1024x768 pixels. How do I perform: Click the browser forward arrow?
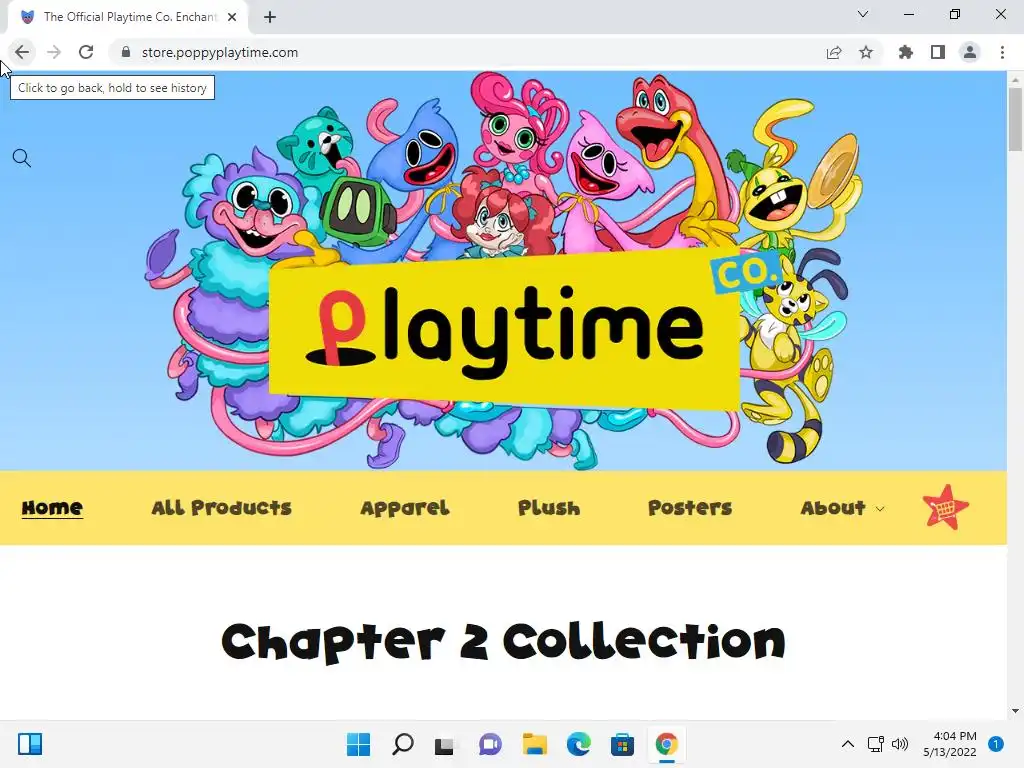[54, 52]
